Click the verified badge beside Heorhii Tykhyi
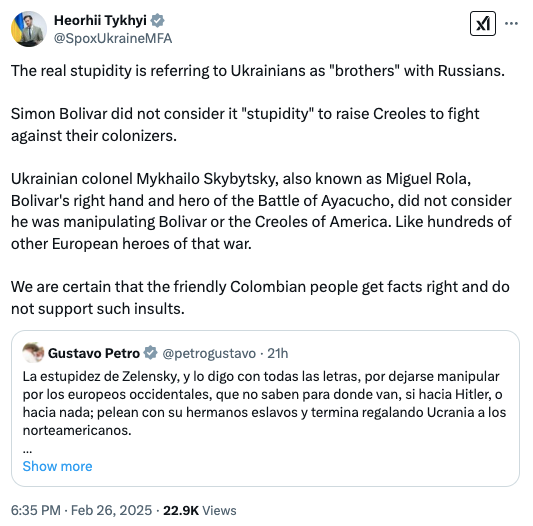This screenshot has width=533, height=526. click(157, 21)
